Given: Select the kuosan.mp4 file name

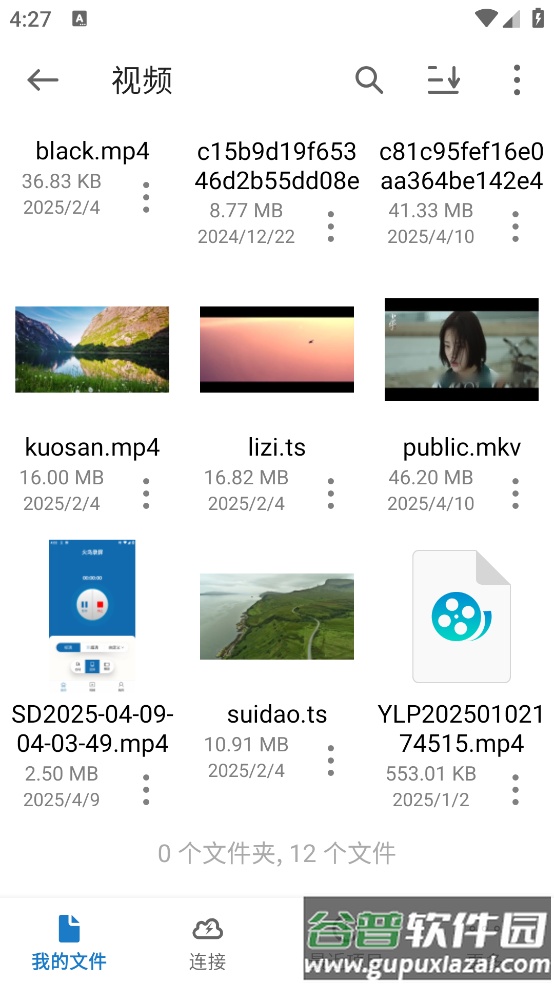Looking at the screenshot, I should click(92, 447).
